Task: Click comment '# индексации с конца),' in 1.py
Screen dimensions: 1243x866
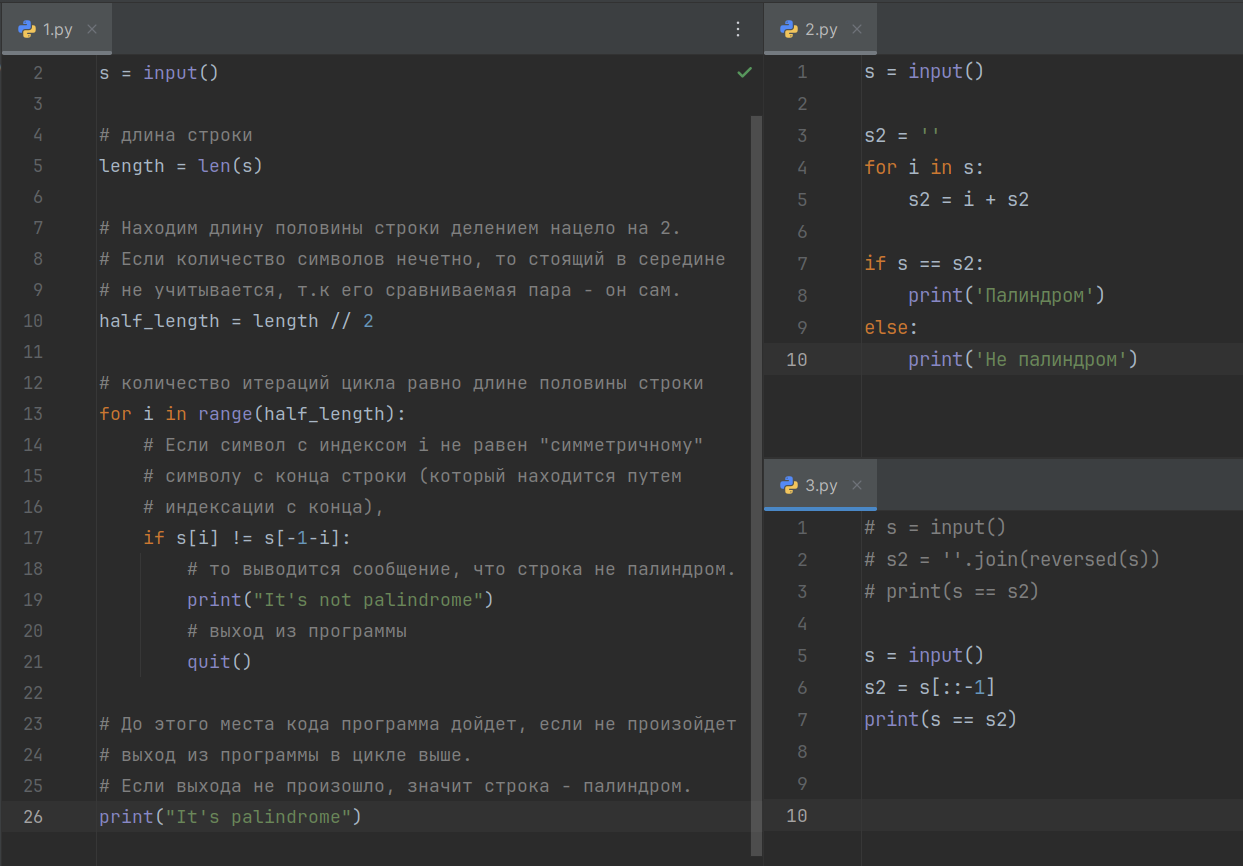Action: [264, 506]
